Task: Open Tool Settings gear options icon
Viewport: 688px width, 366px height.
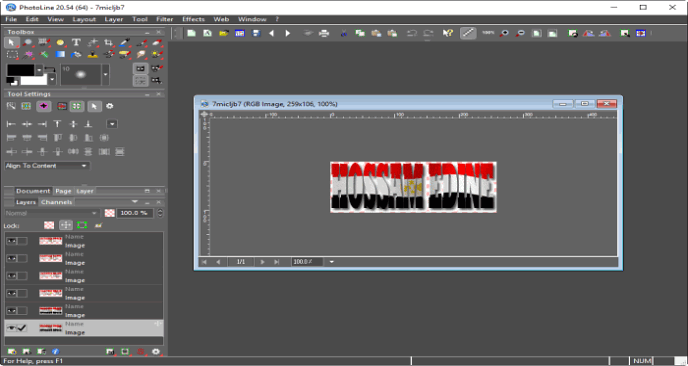Action: coord(110,106)
